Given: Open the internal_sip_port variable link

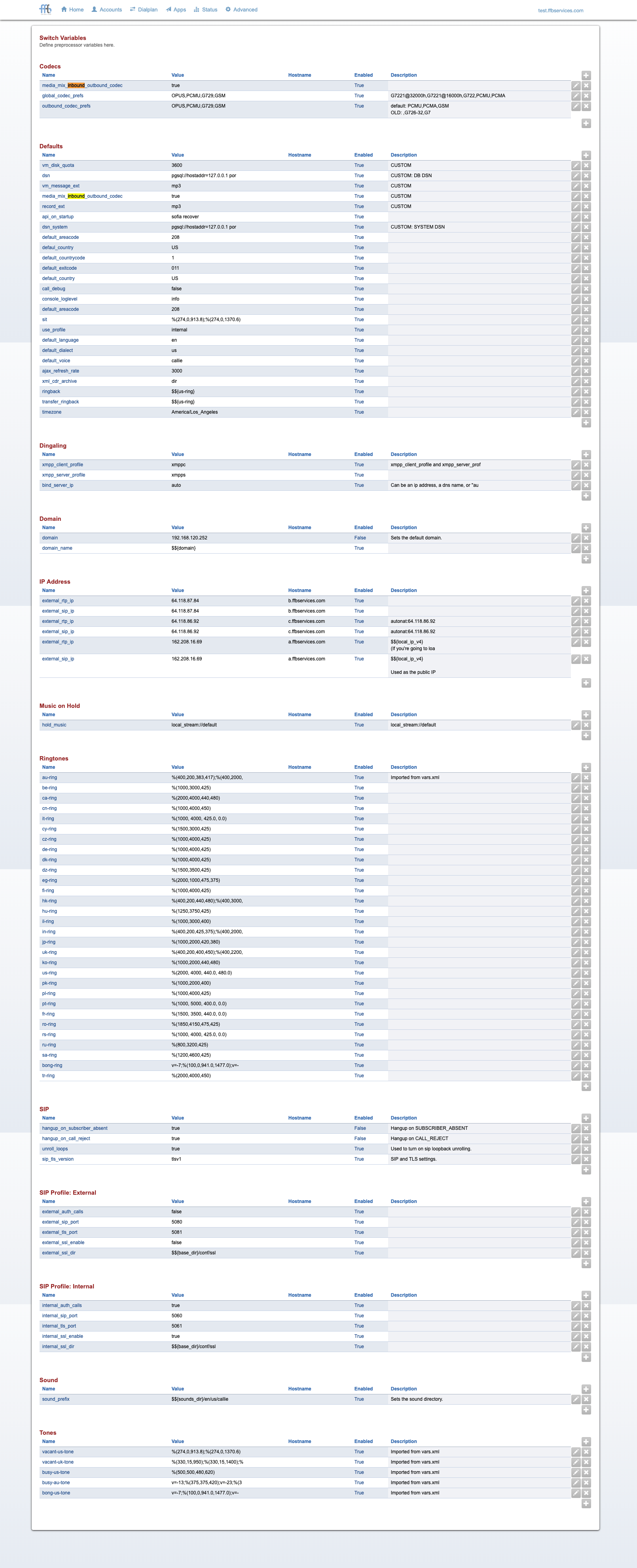Looking at the screenshot, I should click(60, 1315).
